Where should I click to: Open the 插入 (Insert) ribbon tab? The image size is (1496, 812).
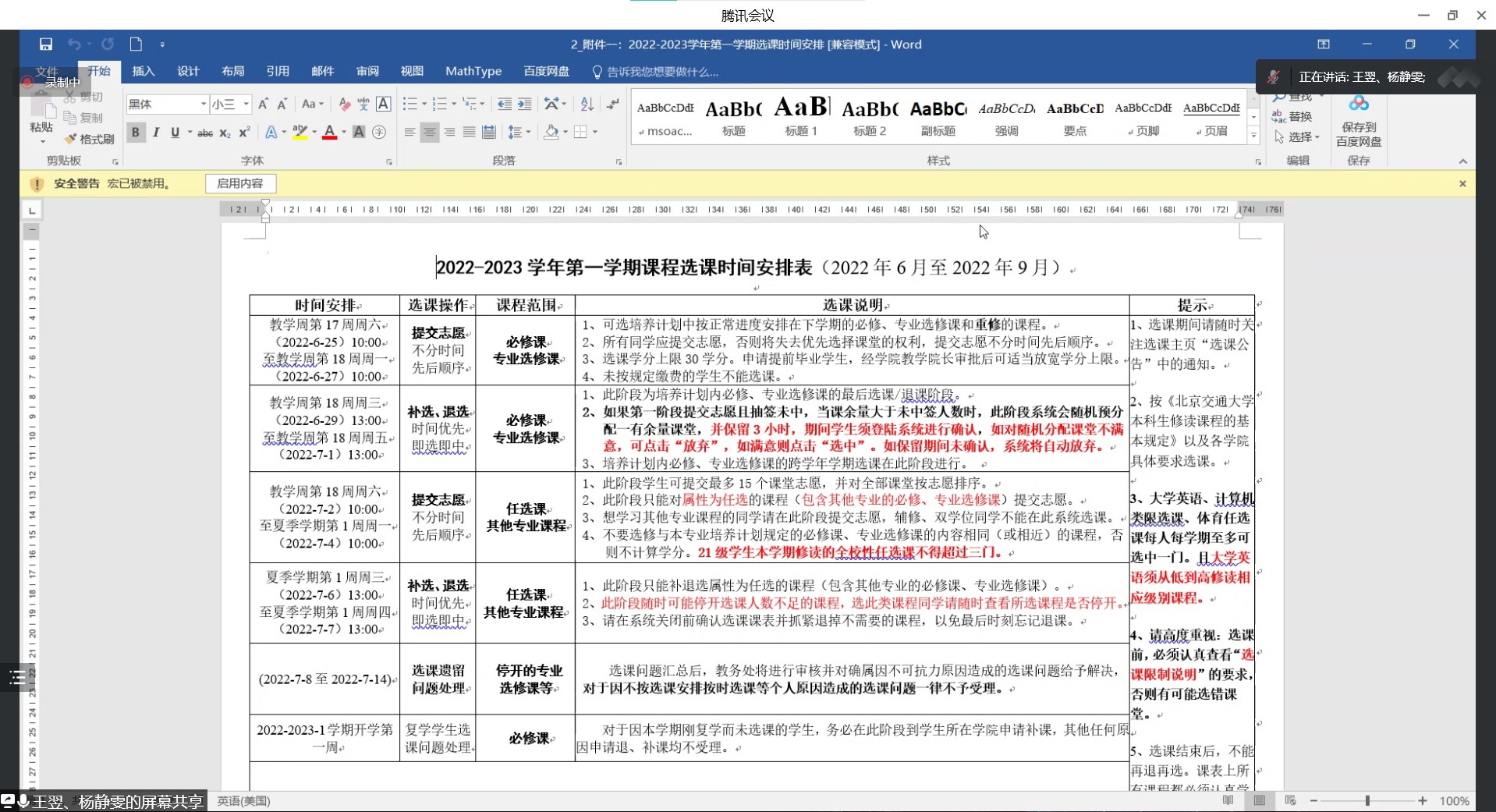[144, 71]
